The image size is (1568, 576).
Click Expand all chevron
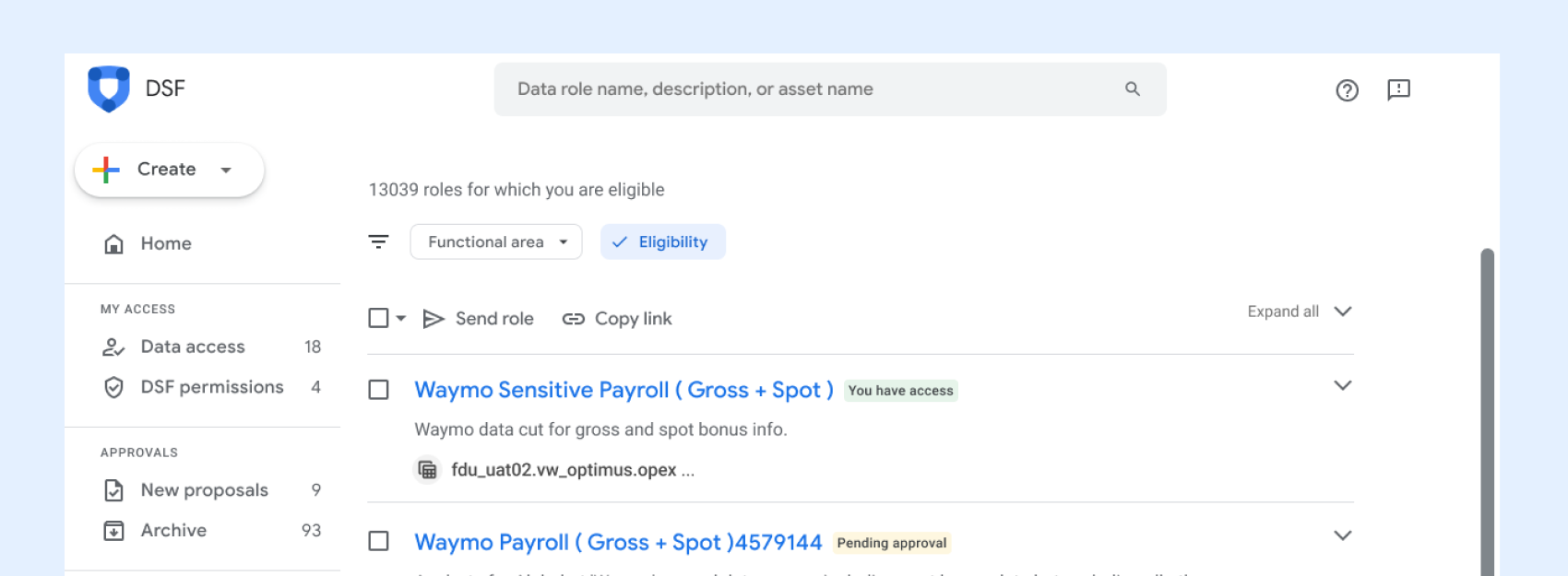pos(1343,312)
